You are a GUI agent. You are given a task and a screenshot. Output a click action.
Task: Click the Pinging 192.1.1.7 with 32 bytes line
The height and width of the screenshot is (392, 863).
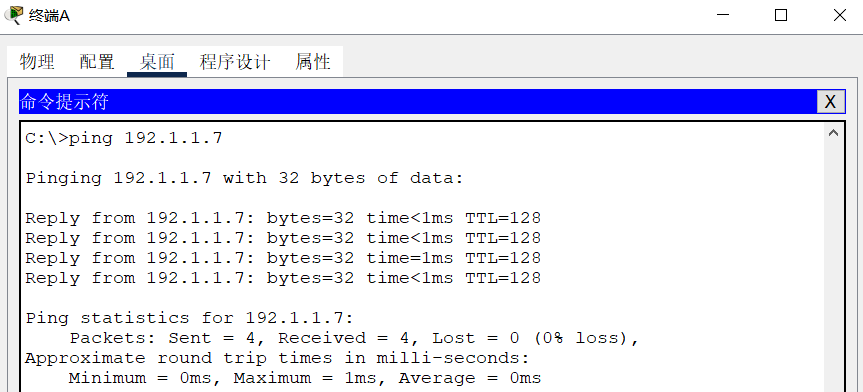pyautogui.click(x=245, y=178)
